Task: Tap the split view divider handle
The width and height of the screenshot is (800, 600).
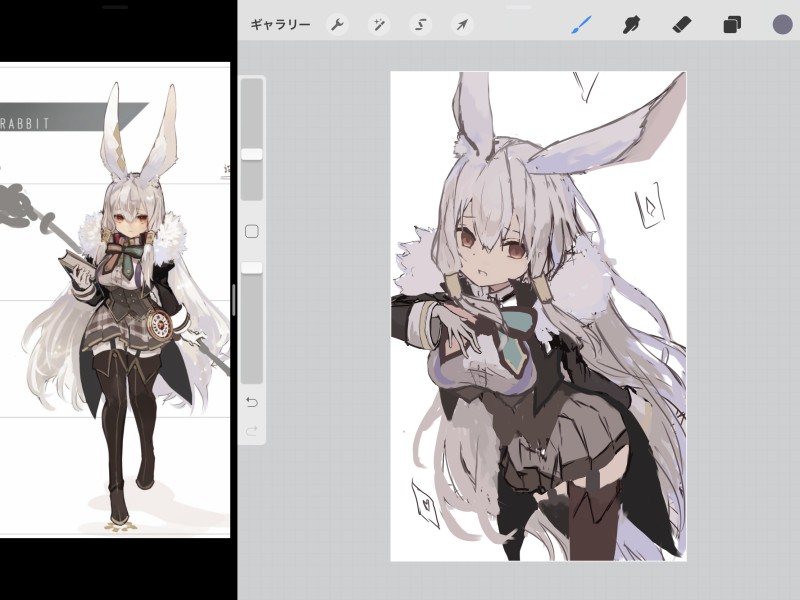Action: click(x=234, y=300)
